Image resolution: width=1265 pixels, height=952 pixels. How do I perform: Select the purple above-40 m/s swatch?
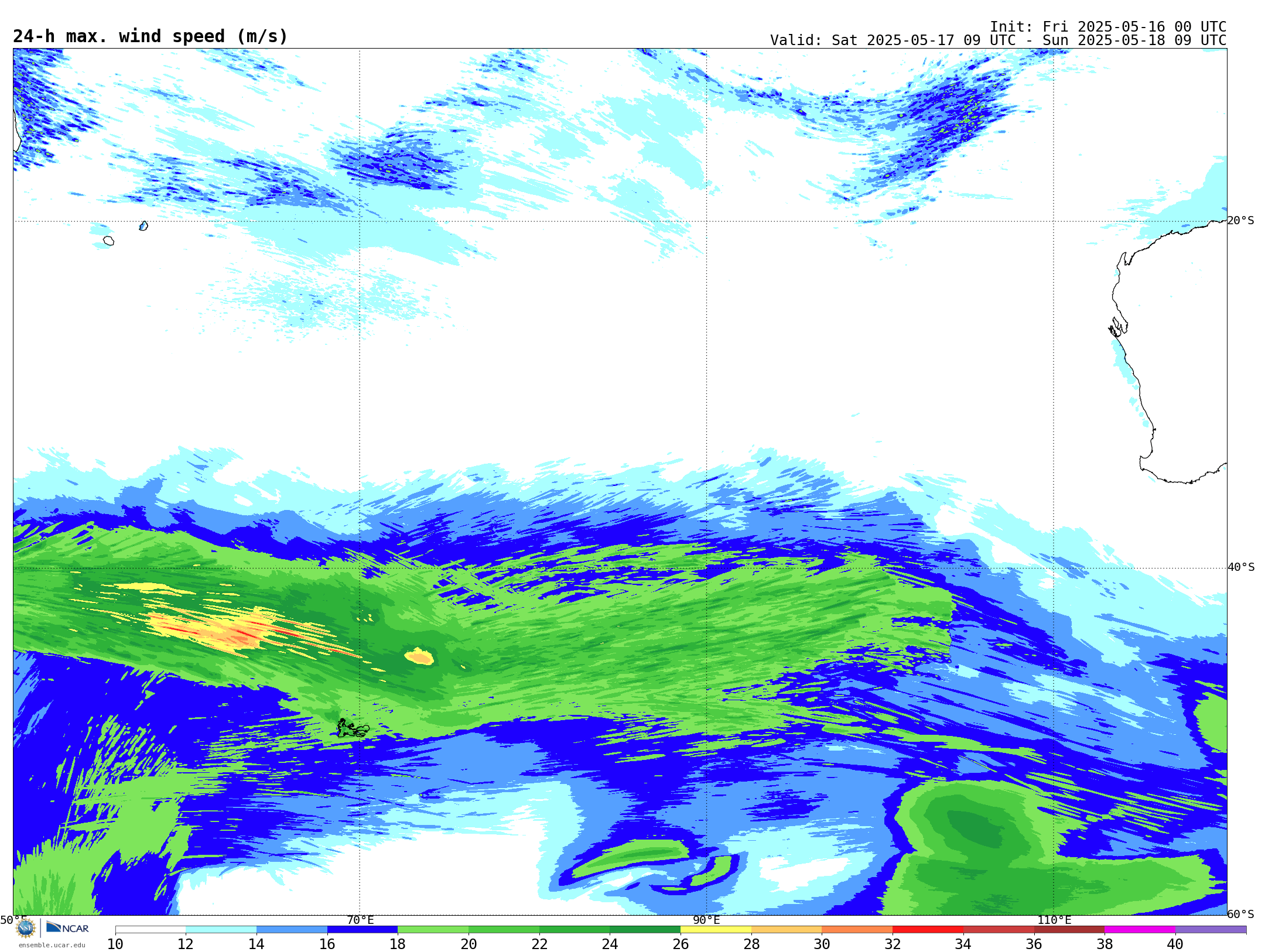coord(1211,929)
